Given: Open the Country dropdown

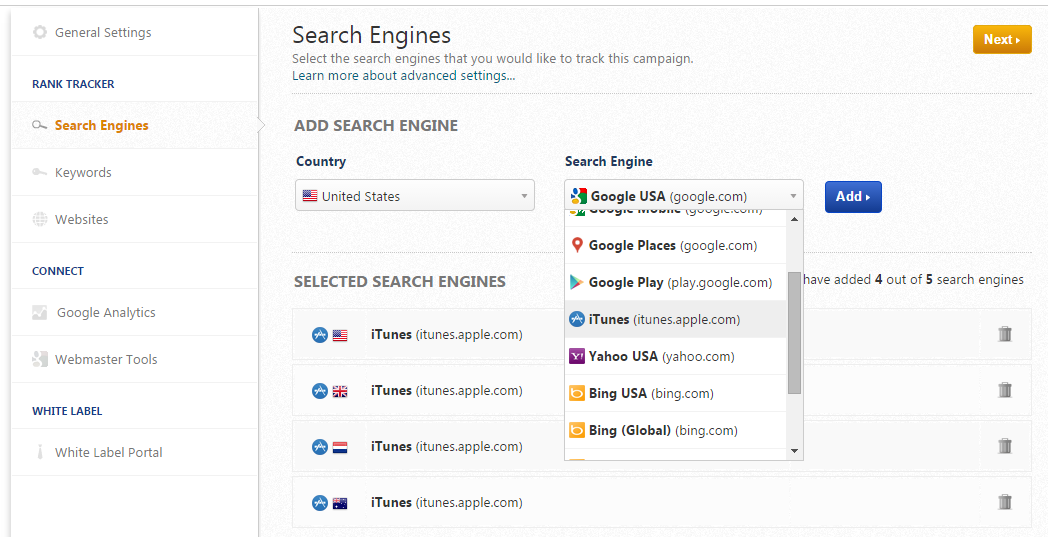Looking at the screenshot, I should pyautogui.click(x=415, y=196).
